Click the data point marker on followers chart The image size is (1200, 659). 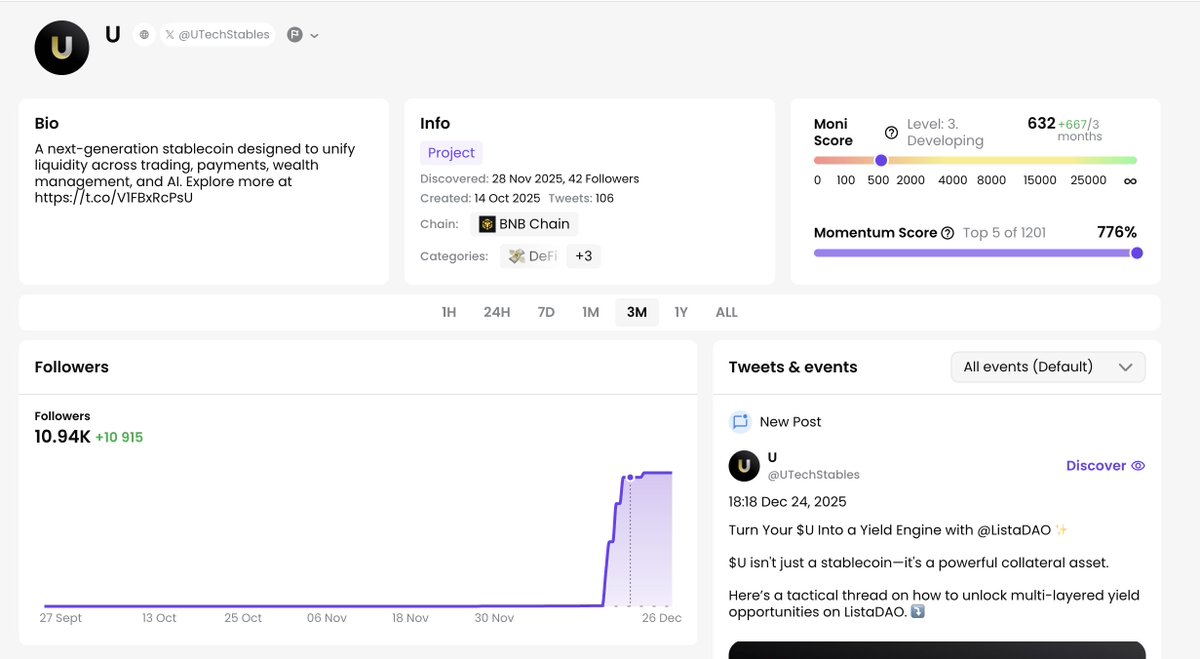click(630, 477)
